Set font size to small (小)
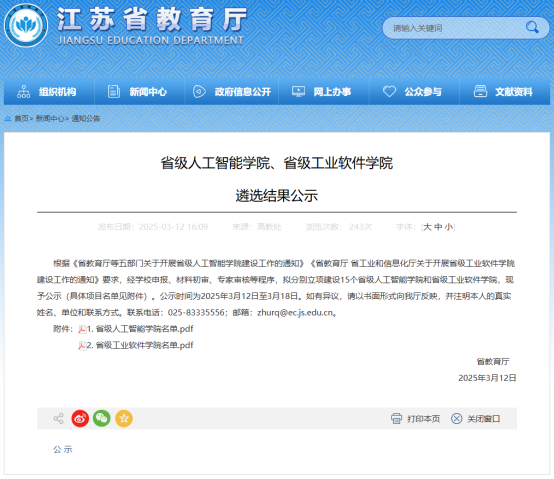The width and height of the screenshot is (554, 479). (x=449, y=227)
